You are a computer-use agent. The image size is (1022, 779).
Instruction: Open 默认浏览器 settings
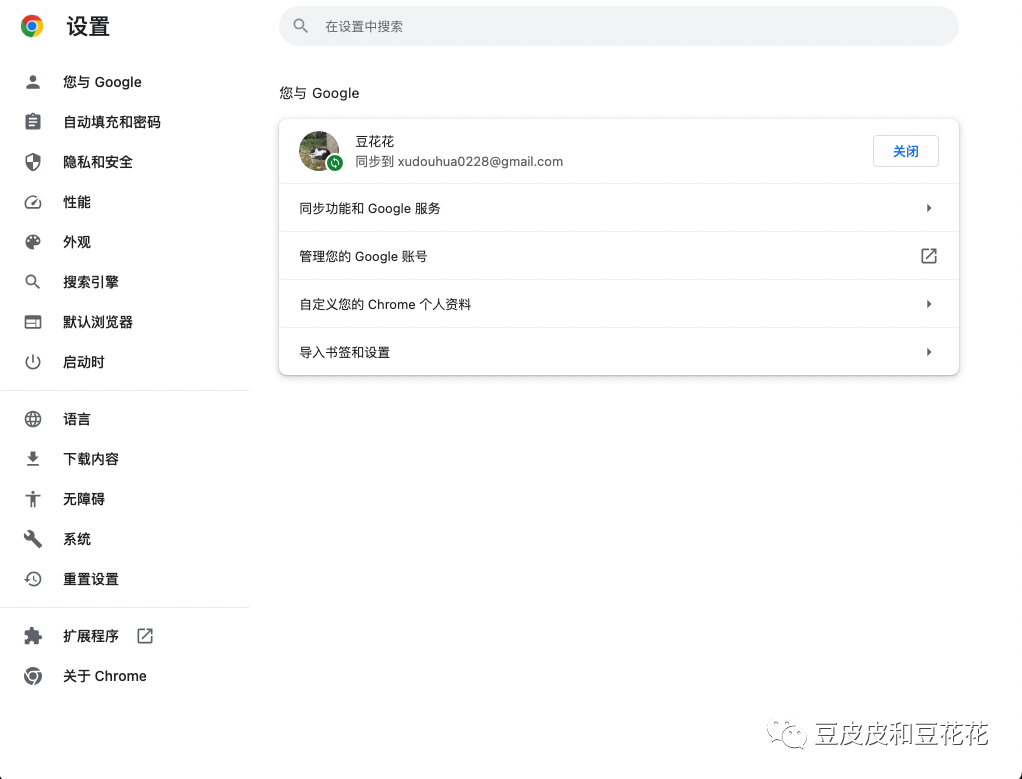tap(98, 322)
